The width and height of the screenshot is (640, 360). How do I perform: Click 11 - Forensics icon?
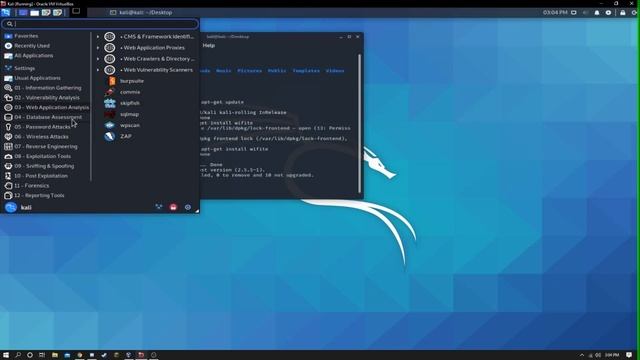(8, 186)
